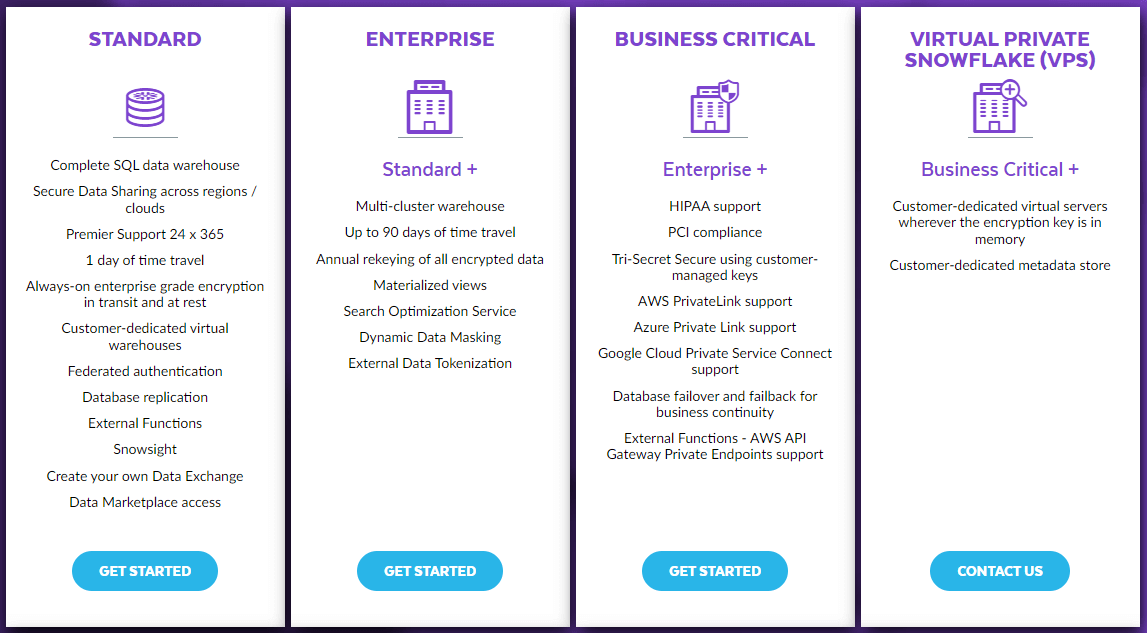Screen dimensions: 1147x633
Task: Open the Standard + feature link
Action: pos(429,169)
